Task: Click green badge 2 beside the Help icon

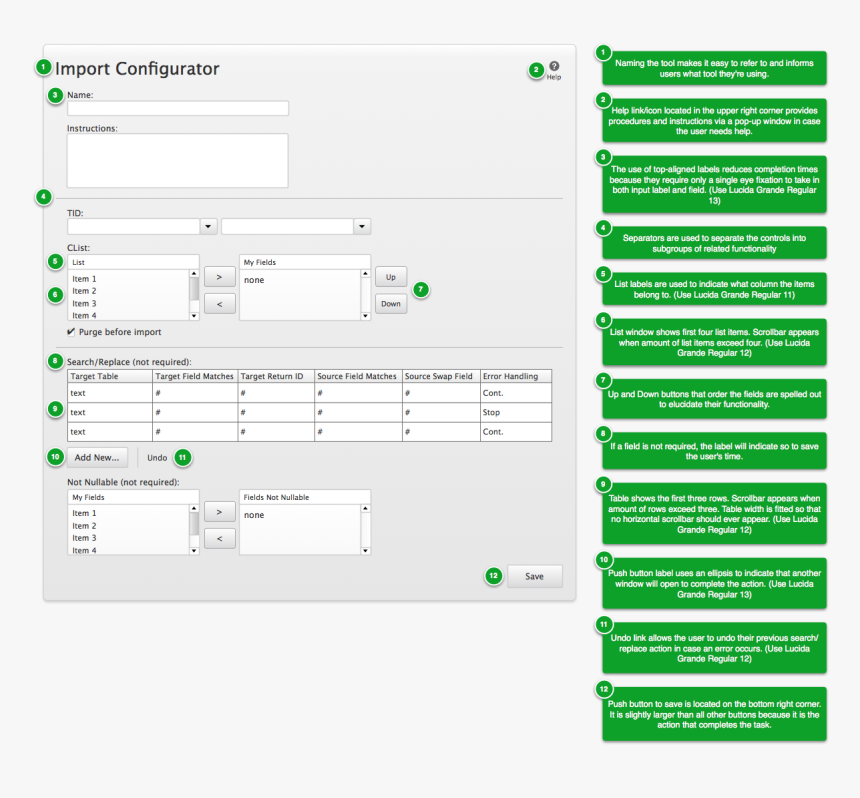Action: [536, 70]
